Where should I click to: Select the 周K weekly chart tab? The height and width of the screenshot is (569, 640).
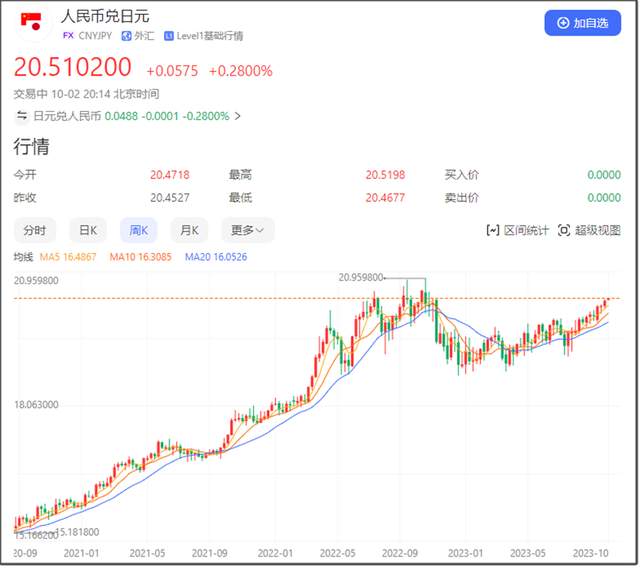click(x=139, y=230)
